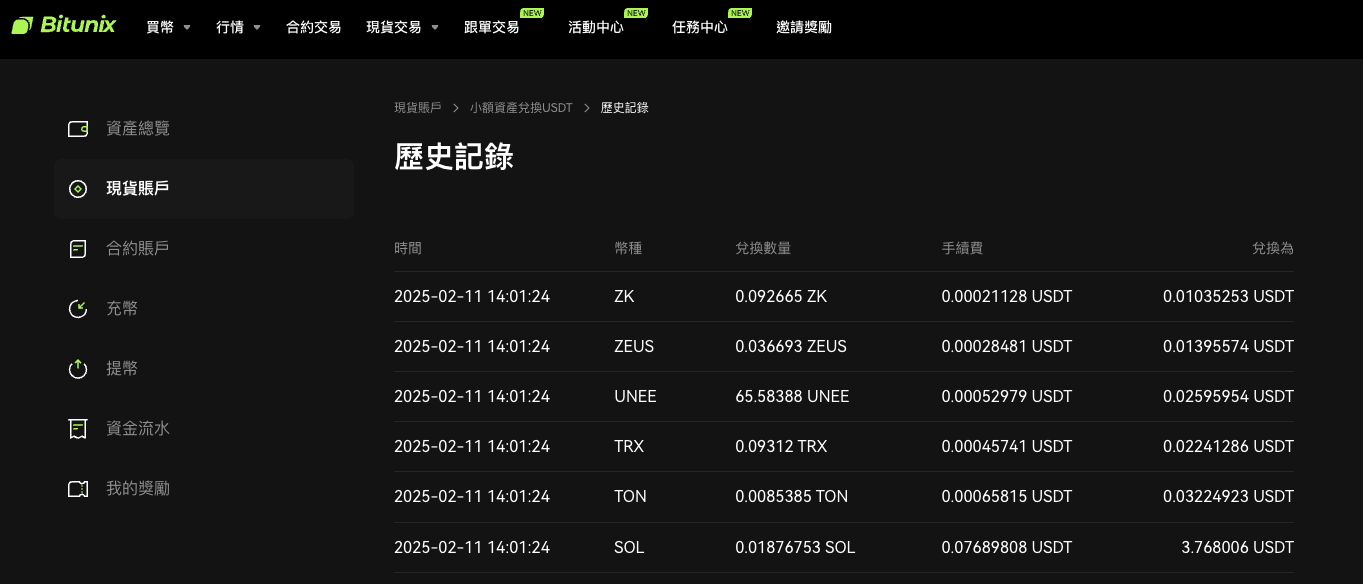
Task: Click the 手續費 column header
Action: tap(962, 248)
